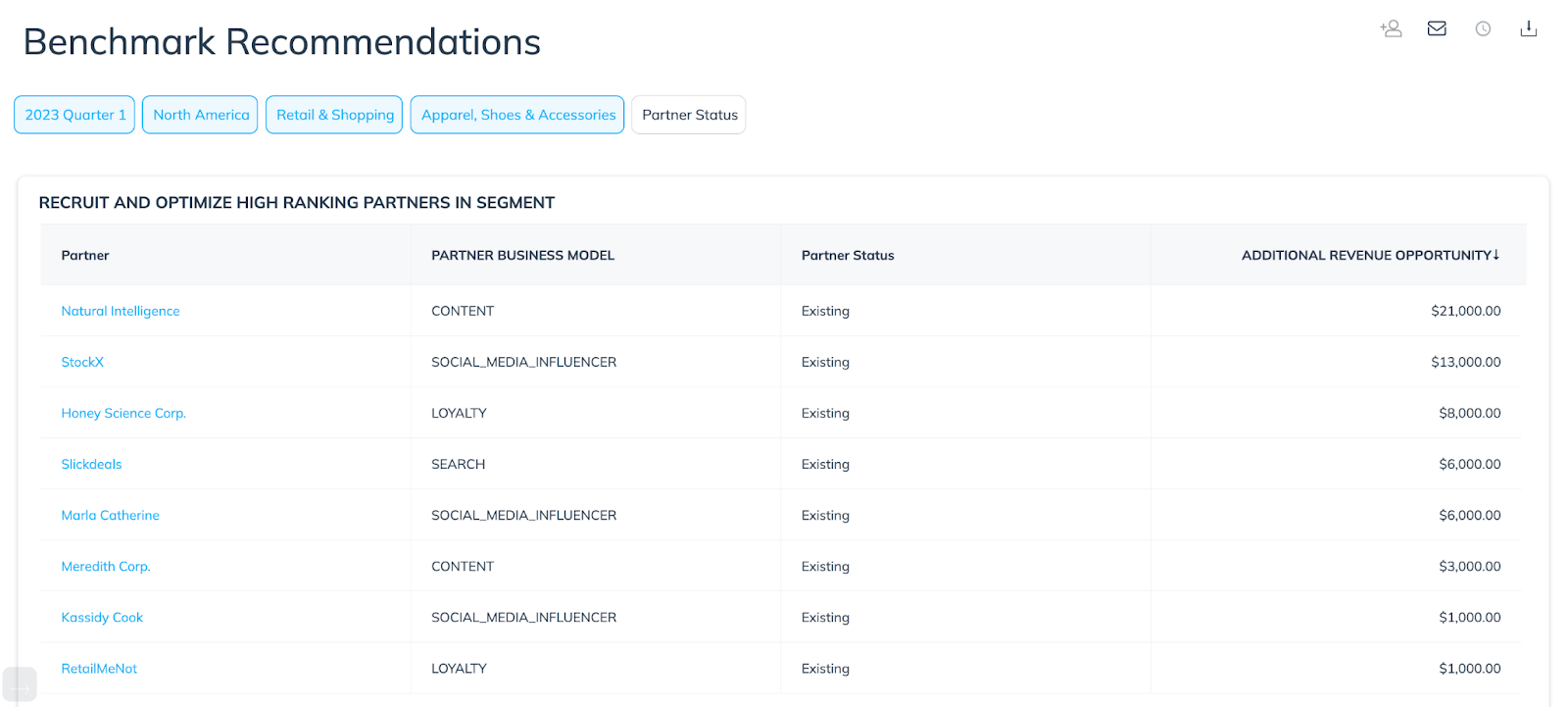Open the Marla Catherine partner link
Viewport: 1568px width, 707px height.
click(110, 515)
